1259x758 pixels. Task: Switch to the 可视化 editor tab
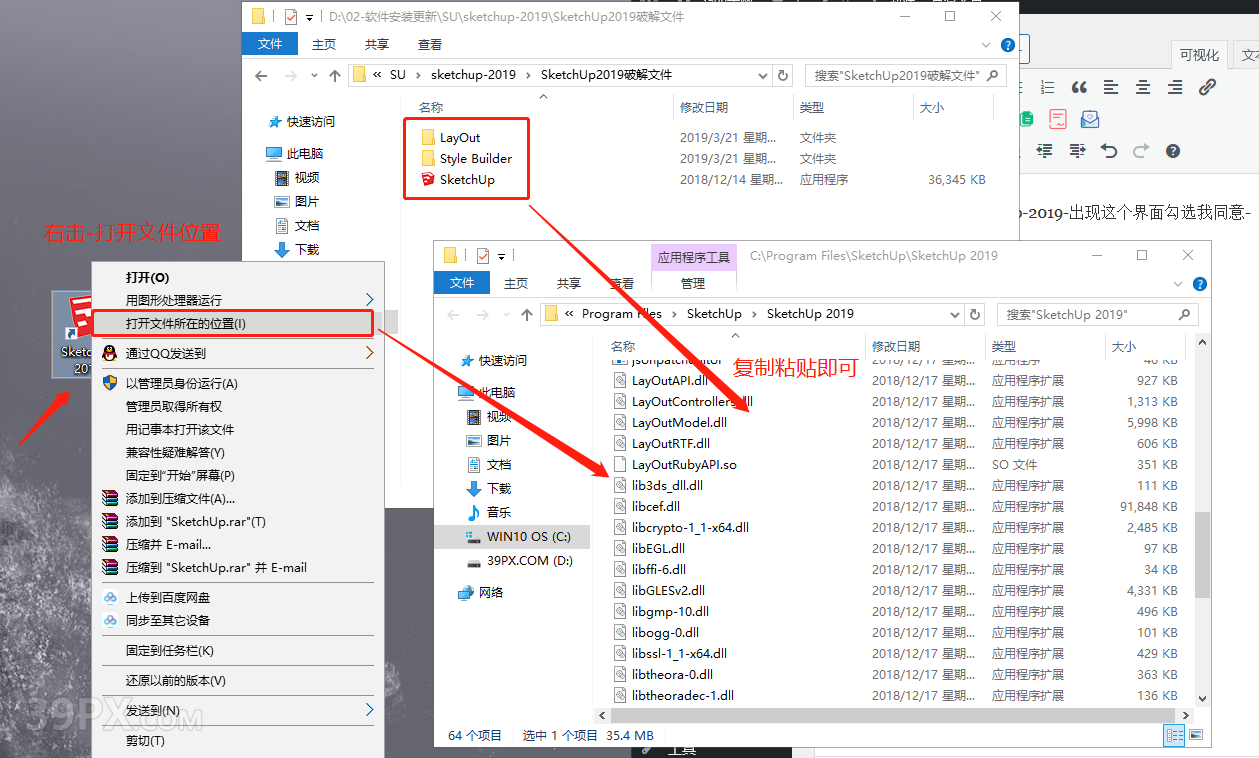(1199, 56)
